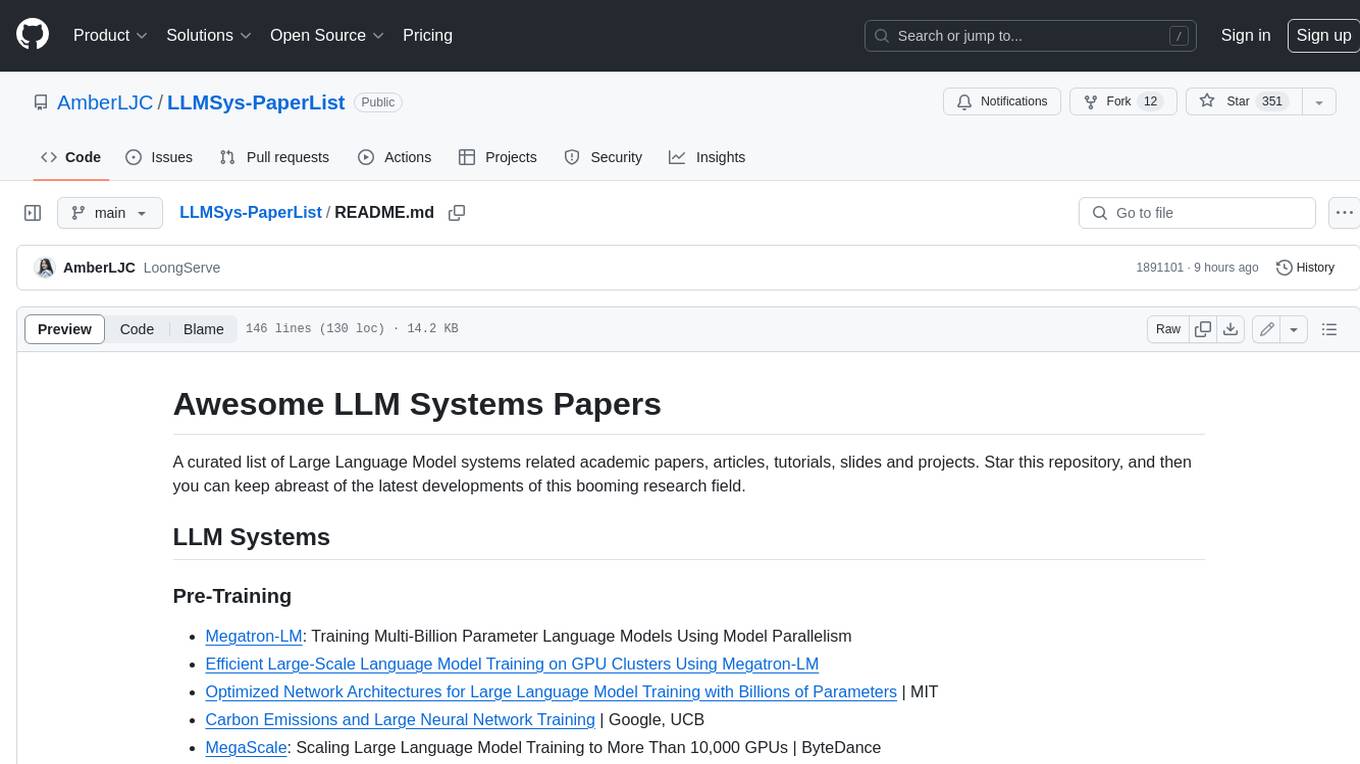Expand the Solutions menu
1360x764 pixels.
209,35
